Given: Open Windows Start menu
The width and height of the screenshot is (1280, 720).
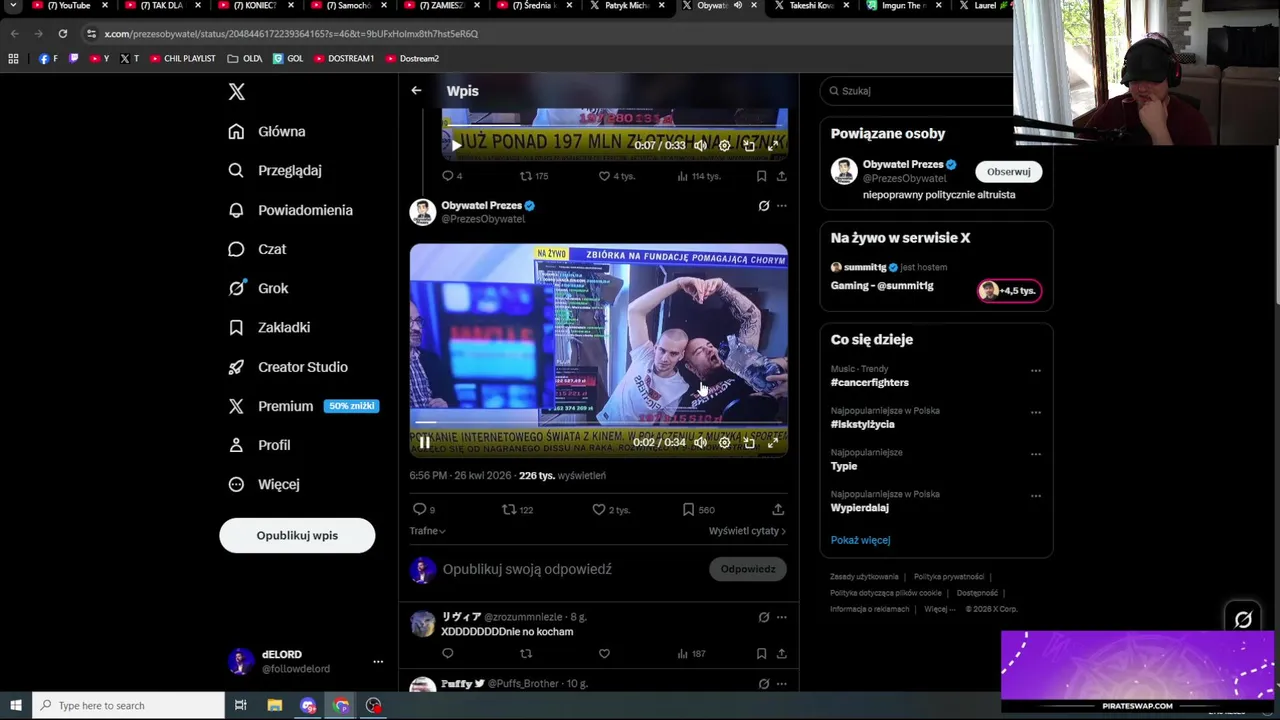Looking at the screenshot, I should (x=15, y=705).
